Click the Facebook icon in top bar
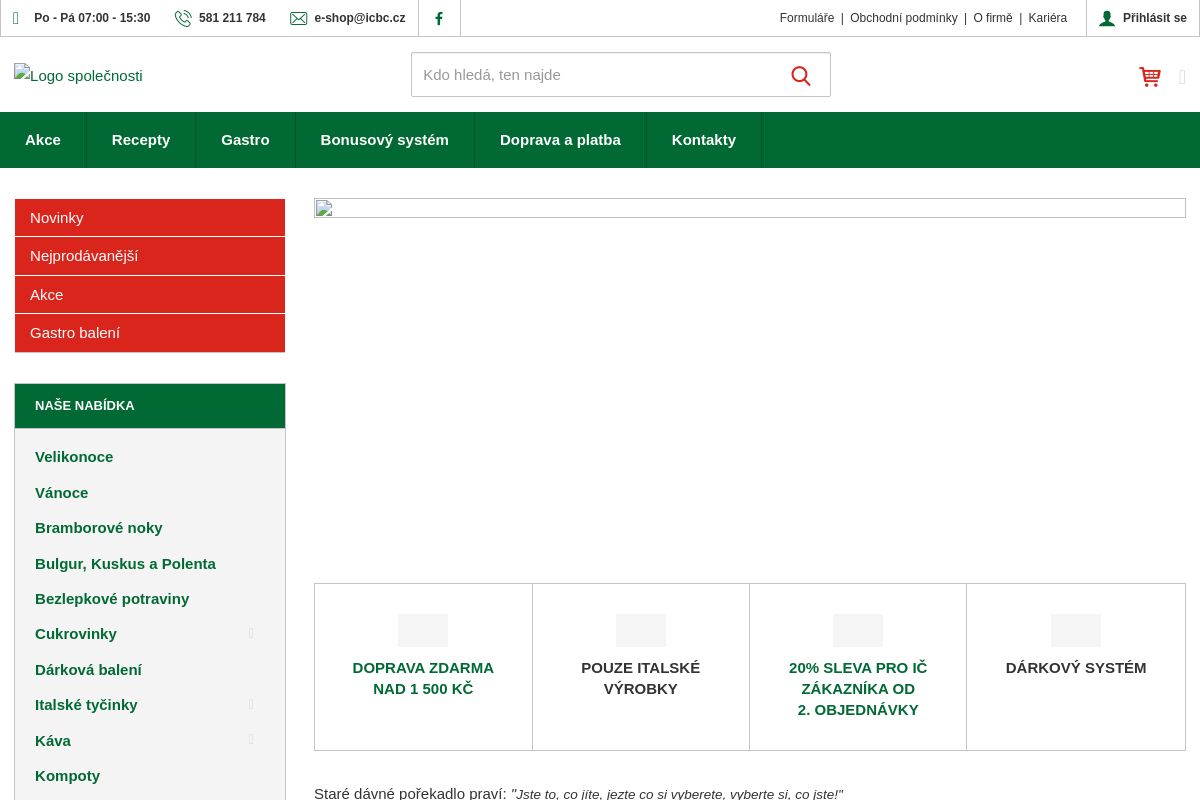 pyautogui.click(x=438, y=18)
